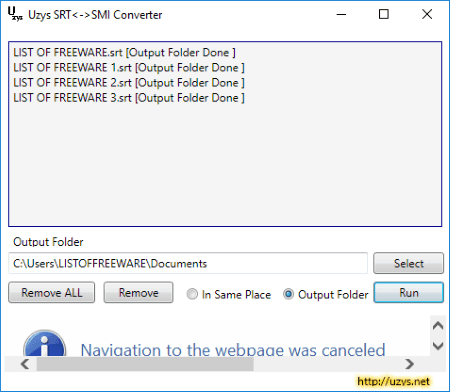450x392 pixels.
Task: Choose LIST OF FREEWARE.srt in the file list
Action: [124, 53]
